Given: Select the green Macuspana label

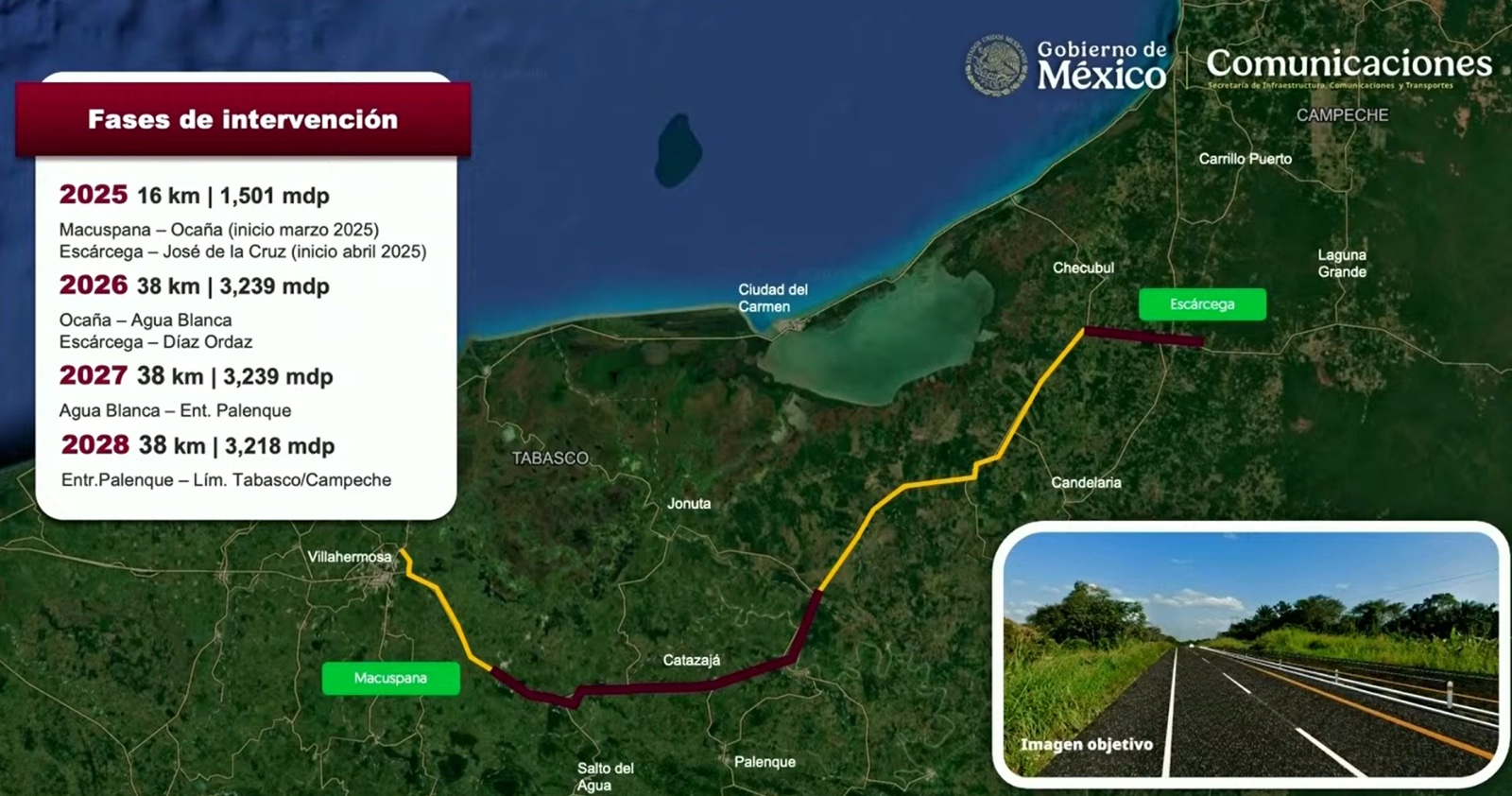Looking at the screenshot, I should (390, 678).
